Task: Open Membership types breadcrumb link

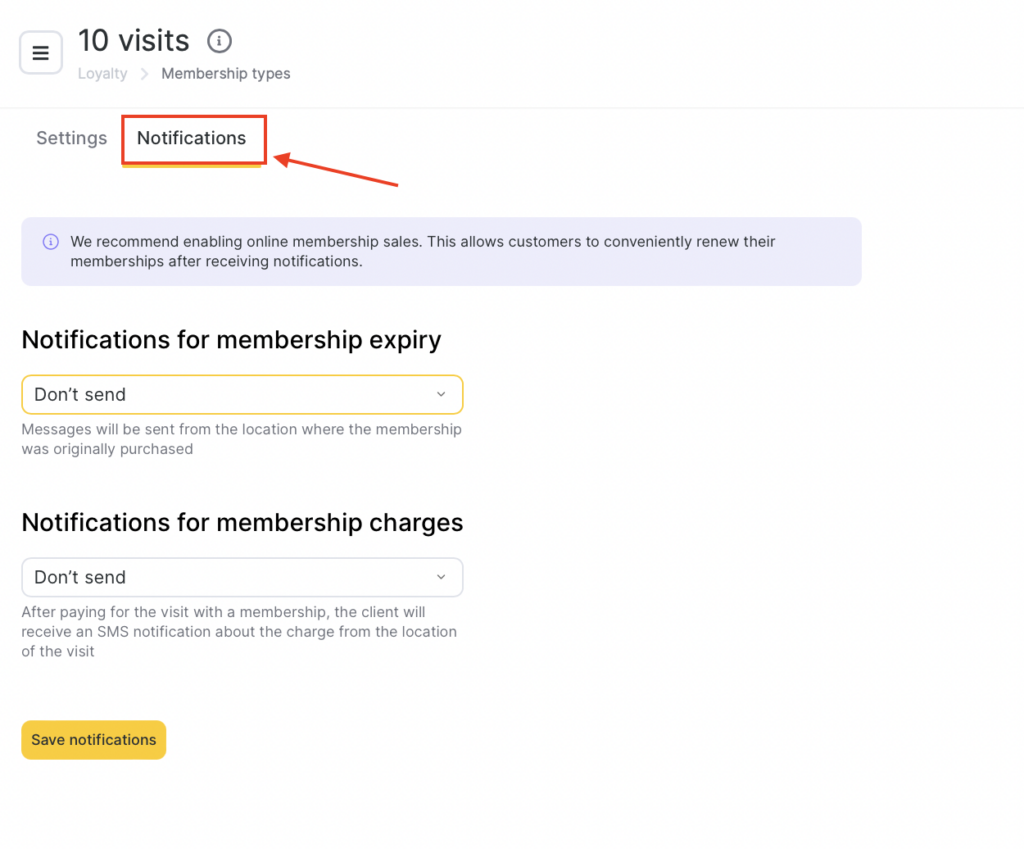Action: point(226,74)
